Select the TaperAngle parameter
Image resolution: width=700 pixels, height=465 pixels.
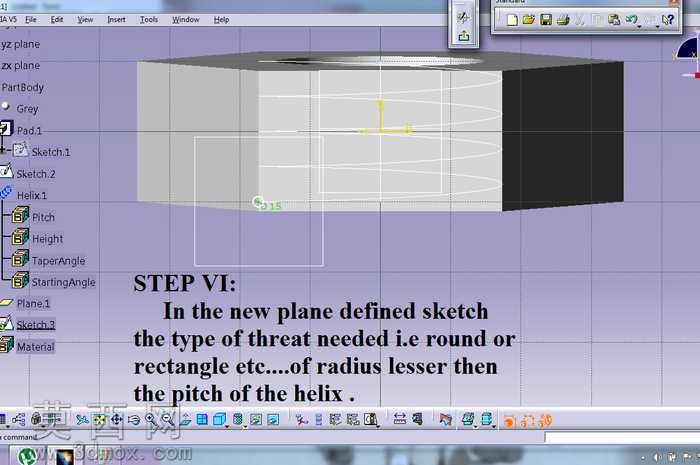(58, 261)
